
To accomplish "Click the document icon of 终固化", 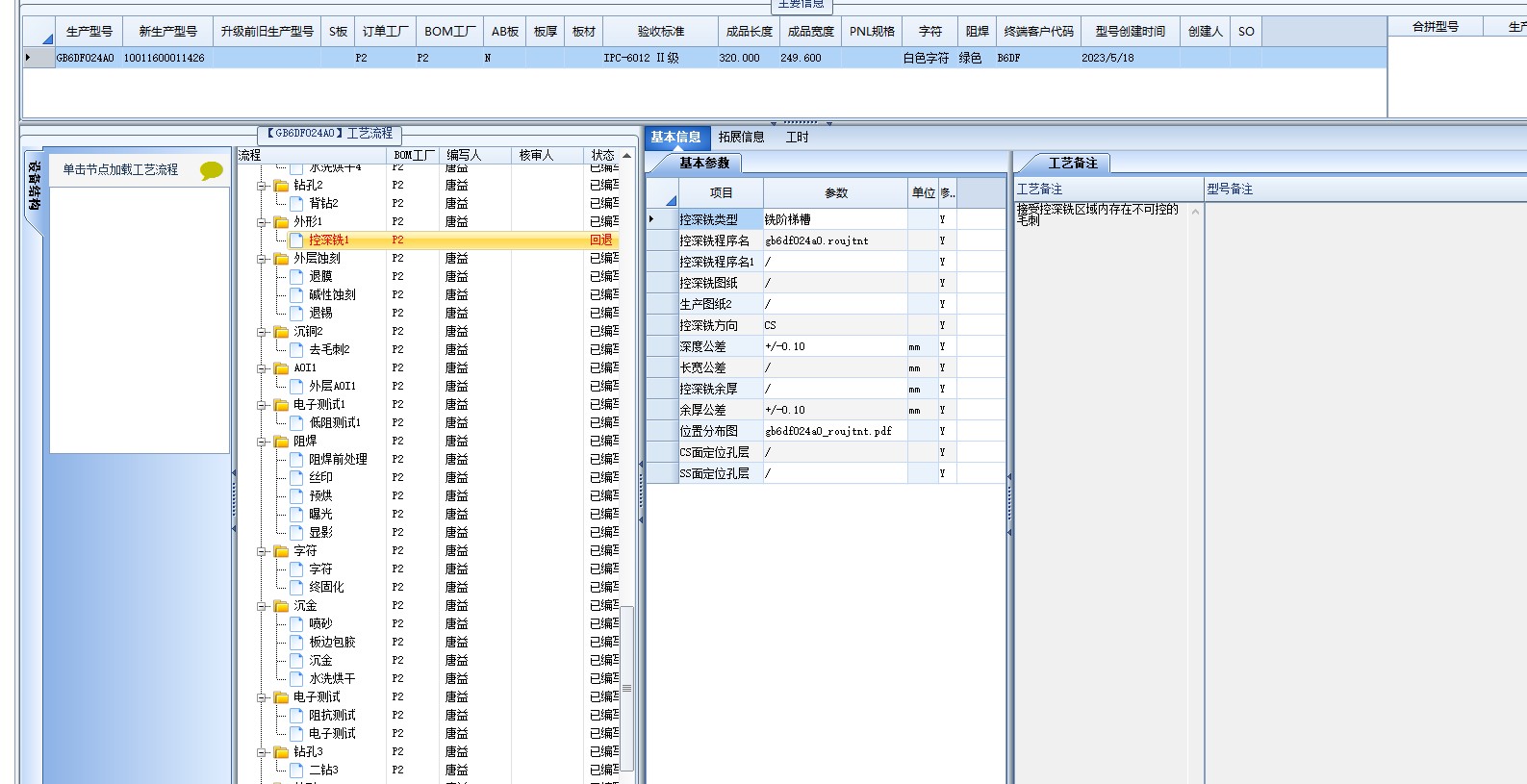I will [296, 587].
